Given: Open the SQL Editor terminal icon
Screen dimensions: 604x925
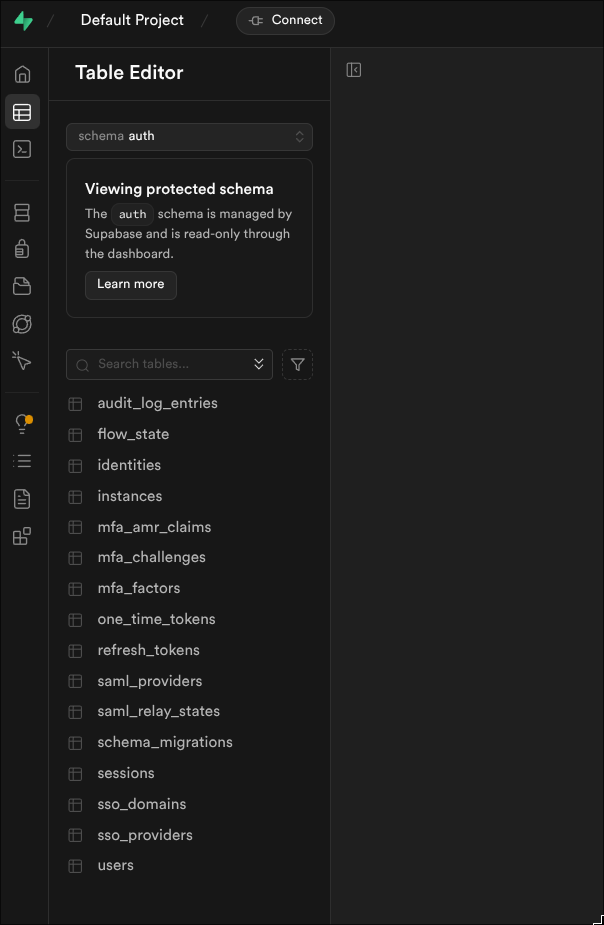Looking at the screenshot, I should (22, 149).
